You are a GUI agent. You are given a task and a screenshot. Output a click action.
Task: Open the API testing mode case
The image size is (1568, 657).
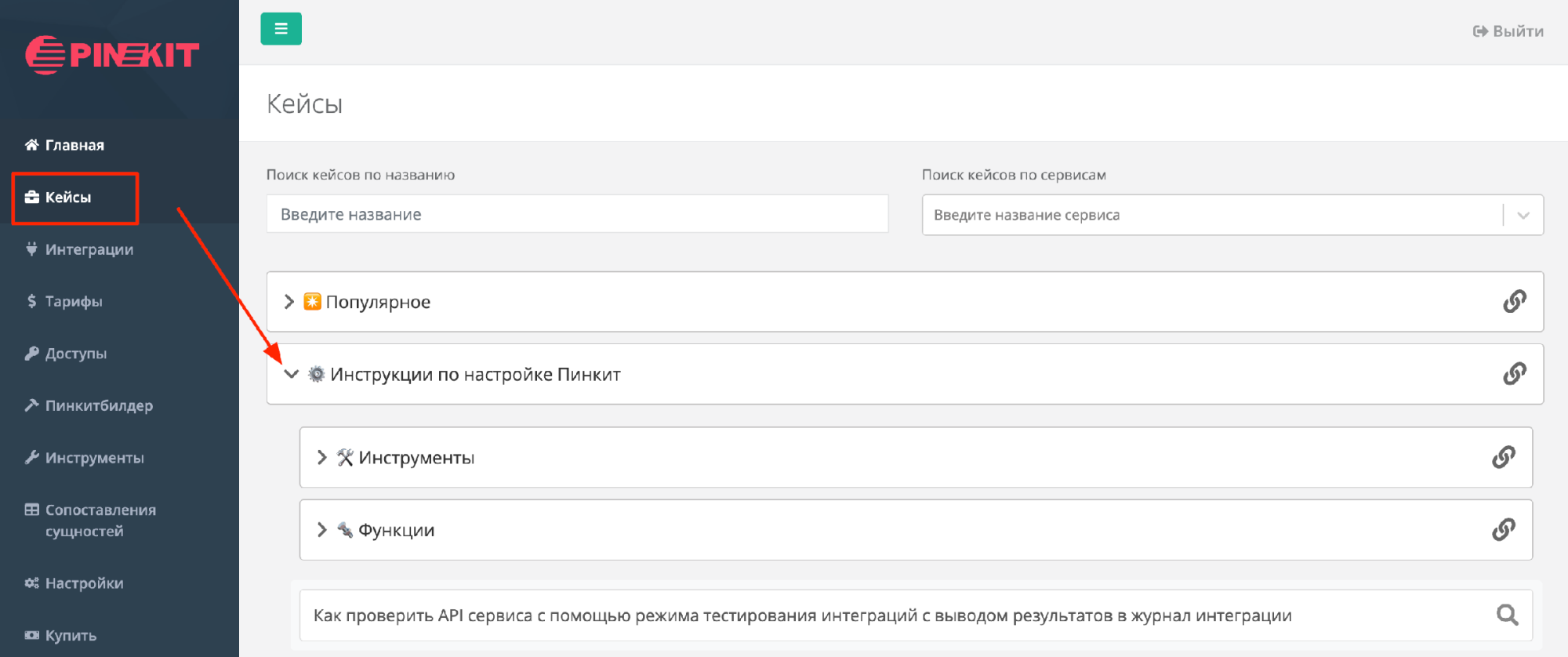tap(801, 615)
